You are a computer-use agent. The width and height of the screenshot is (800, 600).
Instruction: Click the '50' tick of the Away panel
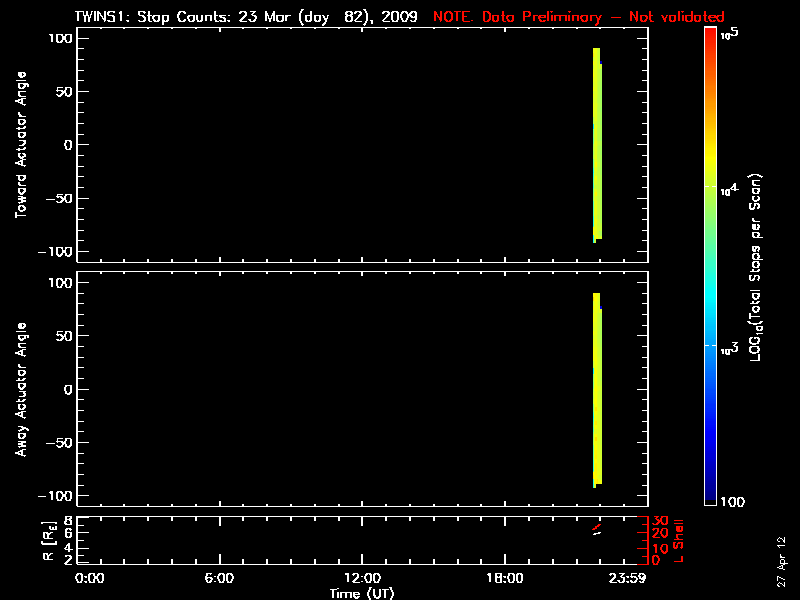click(x=66, y=336)
